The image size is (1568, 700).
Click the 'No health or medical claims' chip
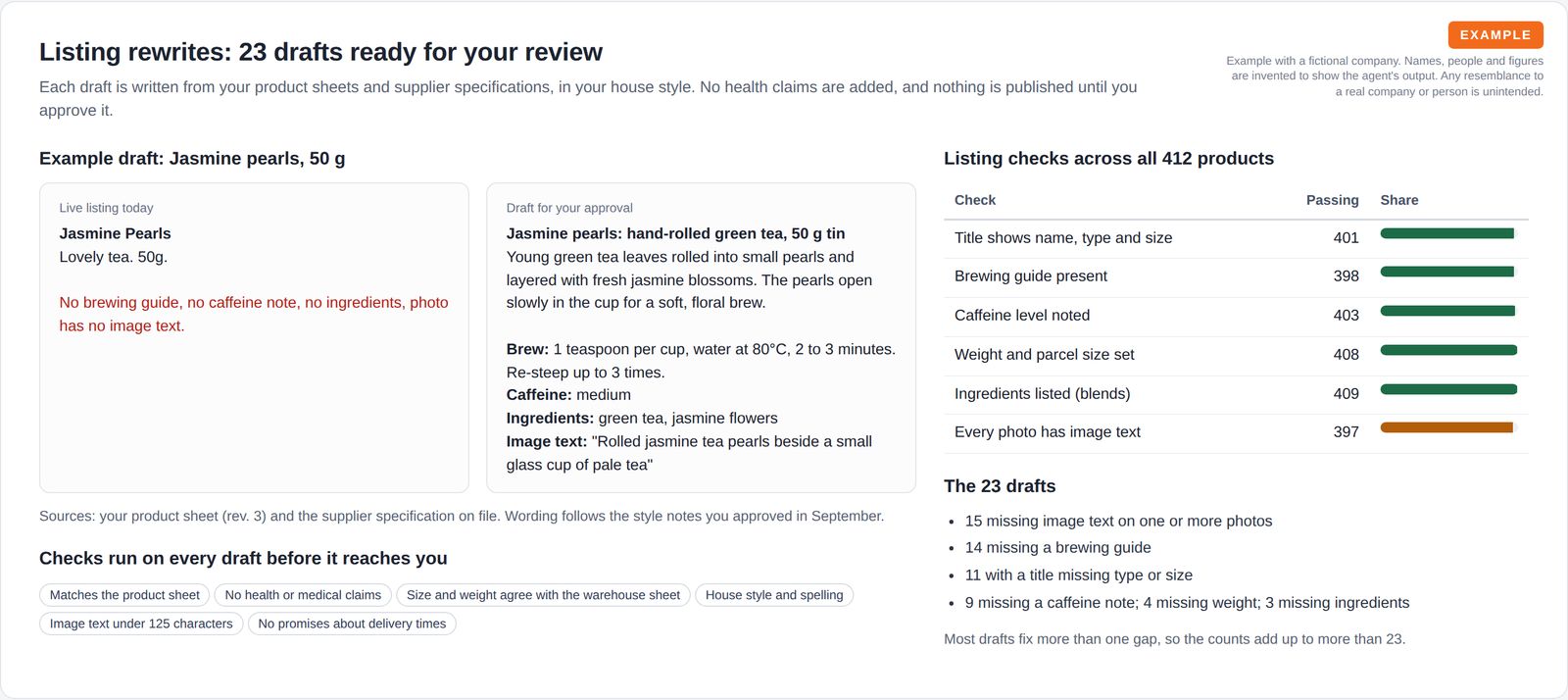pyautogui.click(x=303, y=595)
